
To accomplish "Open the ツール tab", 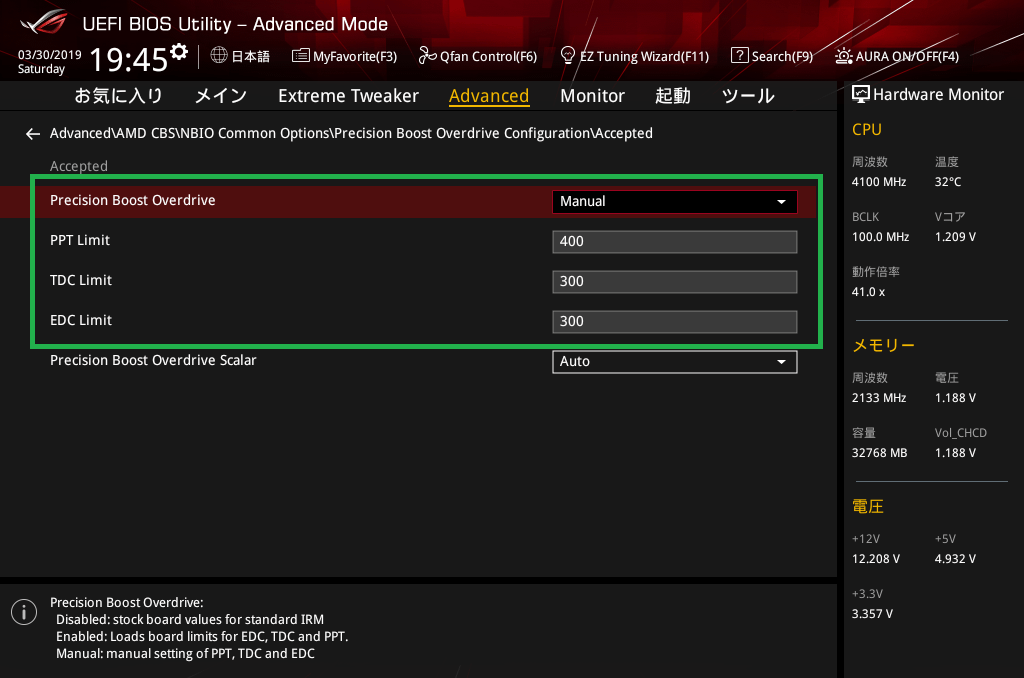I will pyautogui.click(x=748, y=96).
